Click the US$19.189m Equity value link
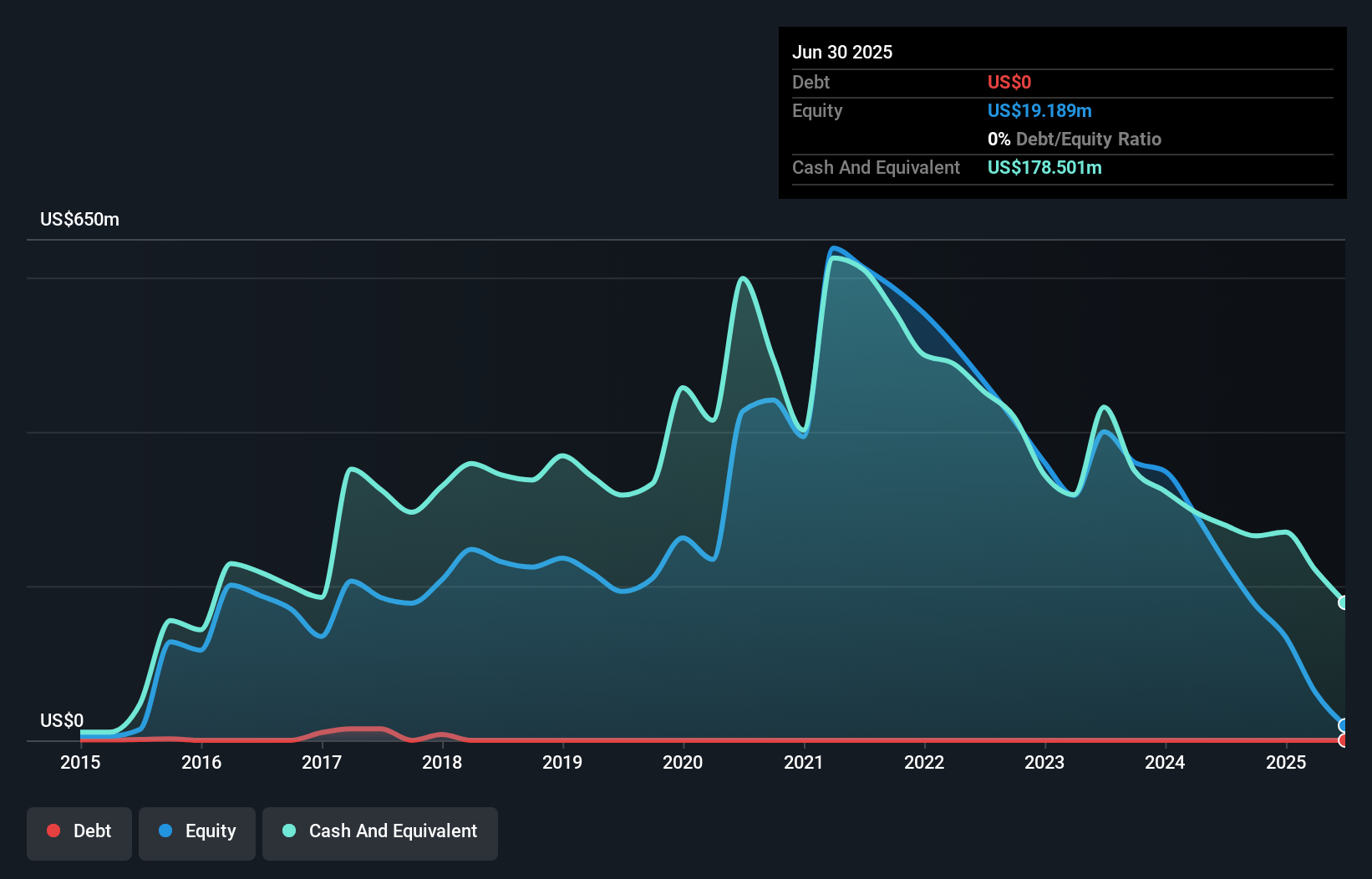This screenshot has width=1372, height=879. click(x=1039, y=110)
